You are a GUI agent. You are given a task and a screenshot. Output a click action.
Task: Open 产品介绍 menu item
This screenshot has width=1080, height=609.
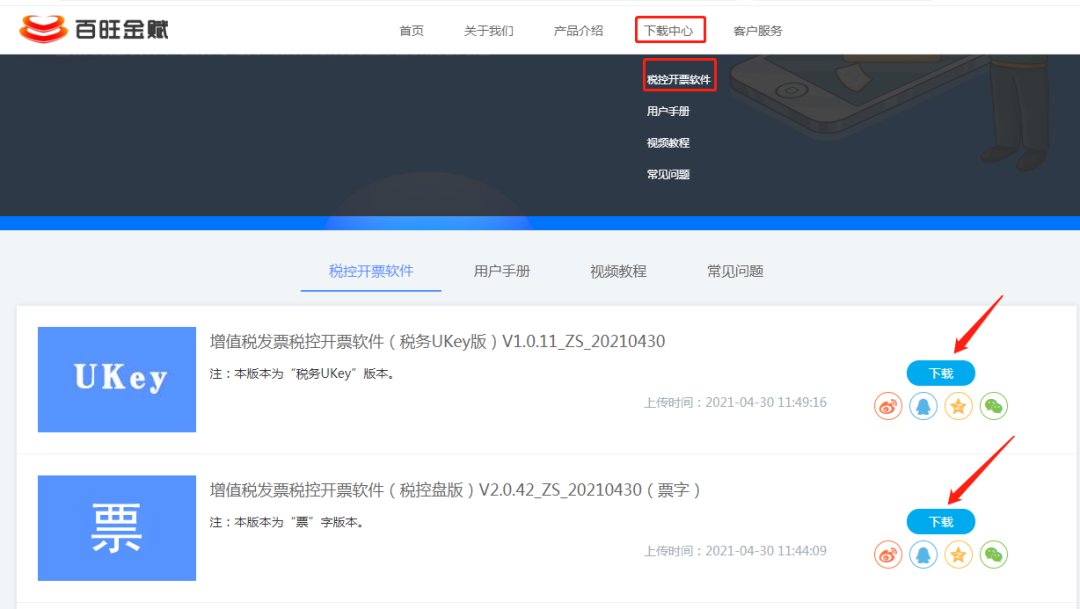[x=579, y=30]
